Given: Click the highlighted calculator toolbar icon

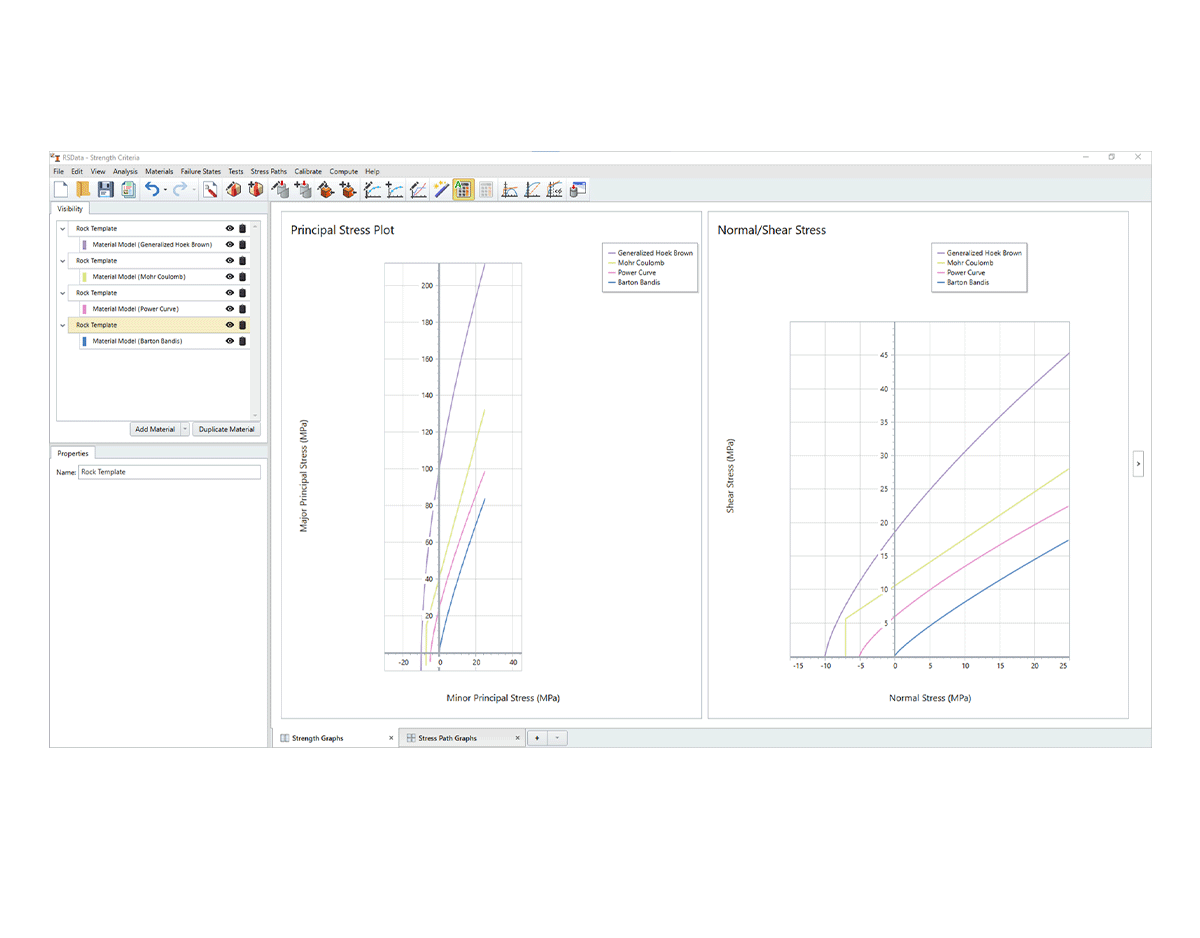Looking at the screenshot, I should (x=463, y=189).
